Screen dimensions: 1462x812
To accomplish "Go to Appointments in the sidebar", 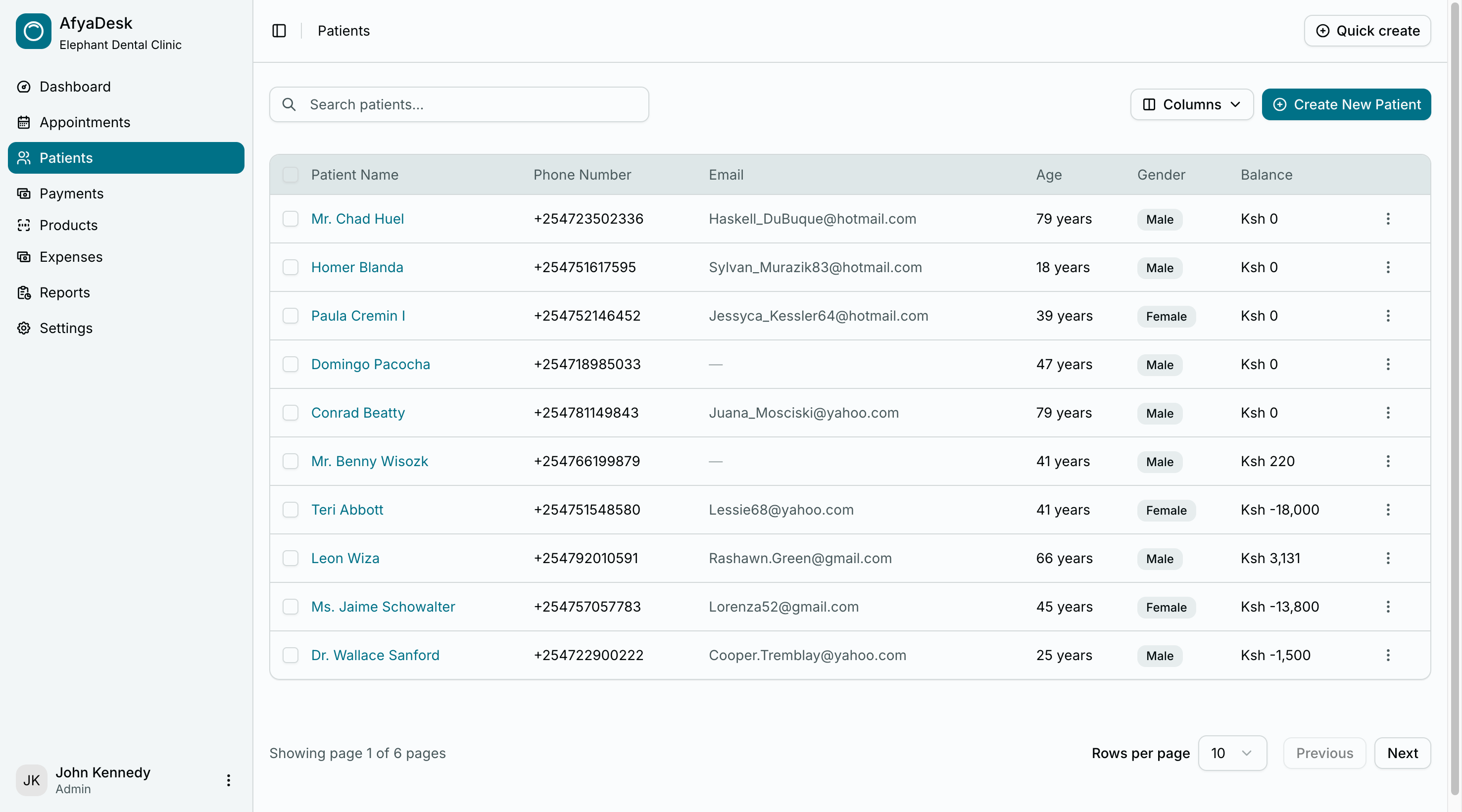I will tap(85, 122).
